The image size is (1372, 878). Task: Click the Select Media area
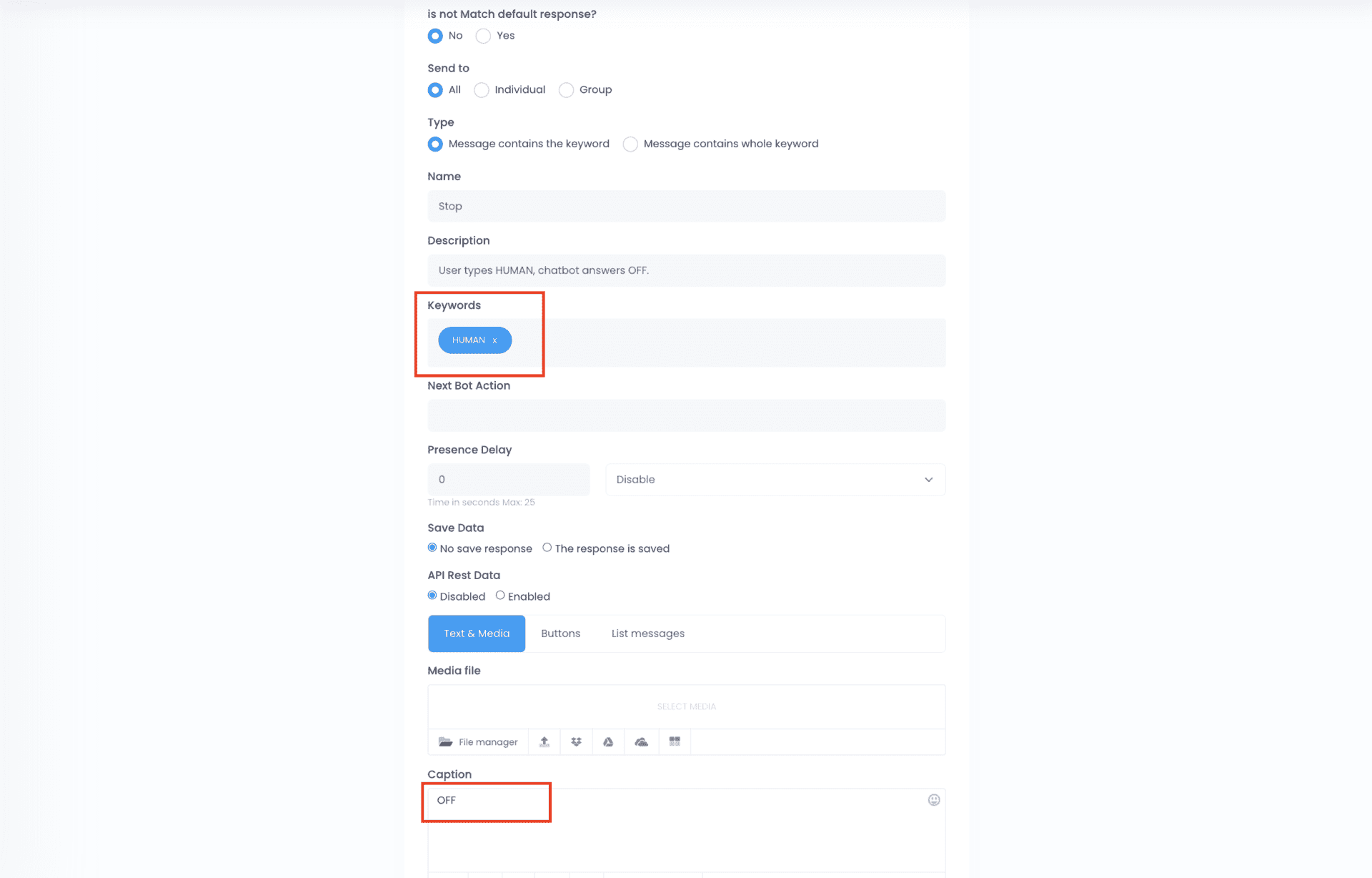[686, 706]
